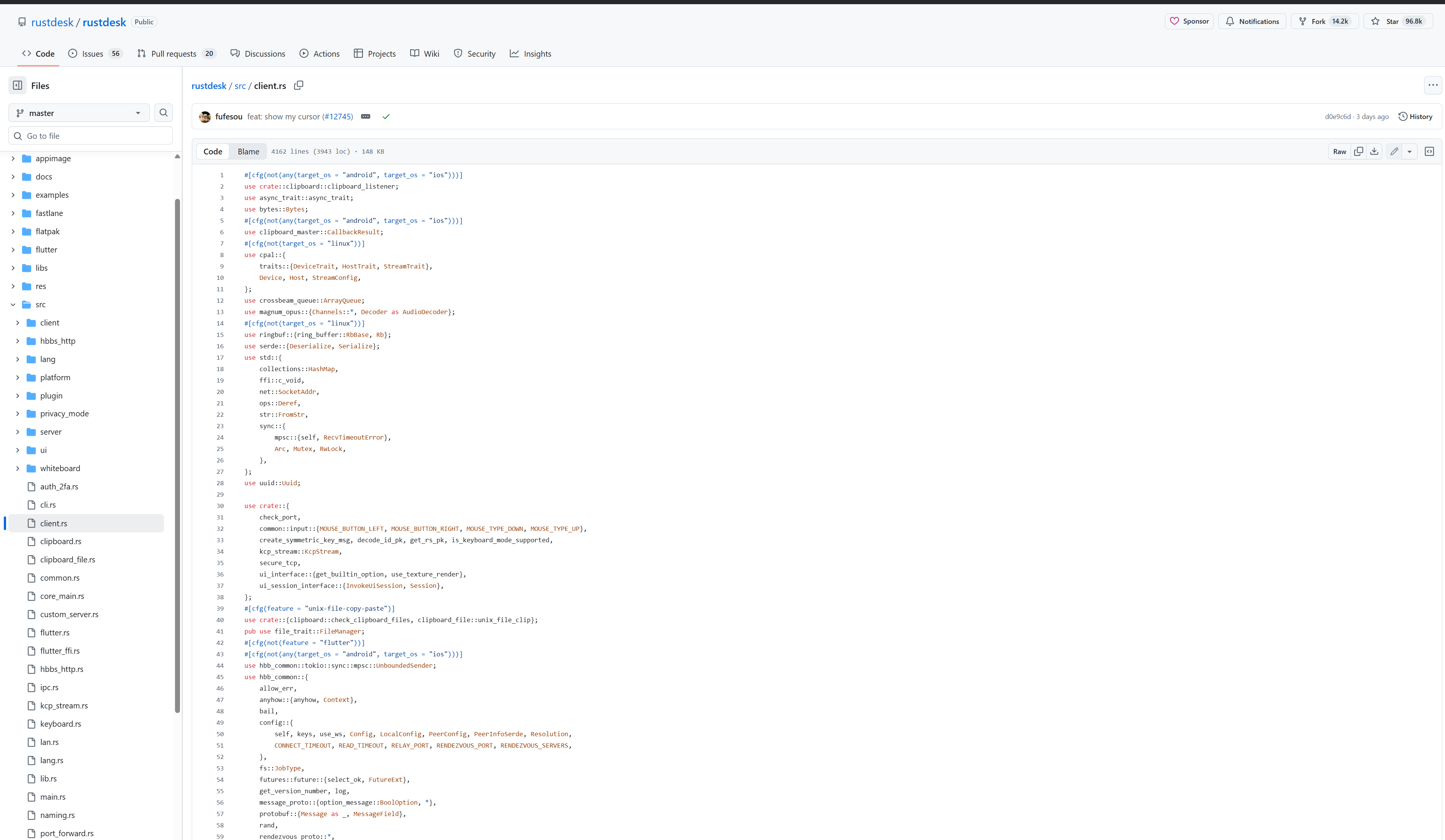Image resolution: width=1445 pixels, height=840 pixels.
Task: Expand the privacy_mode folder
Action: coord(17,414)
